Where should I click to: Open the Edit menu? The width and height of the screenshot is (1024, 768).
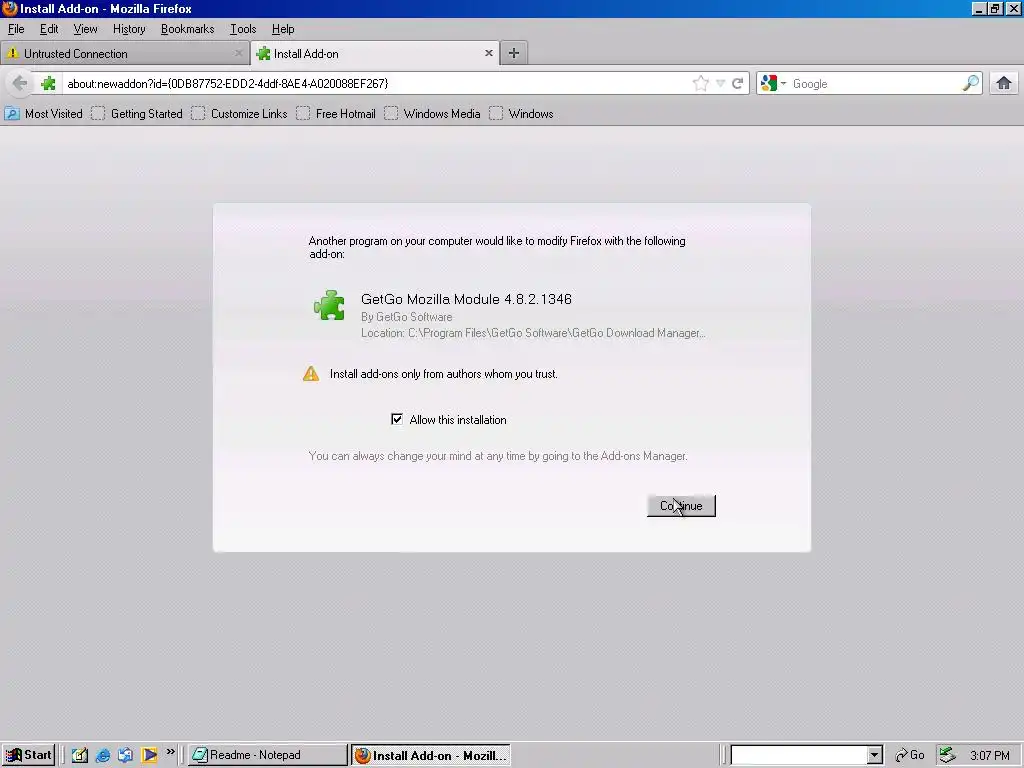pos(49,29)
